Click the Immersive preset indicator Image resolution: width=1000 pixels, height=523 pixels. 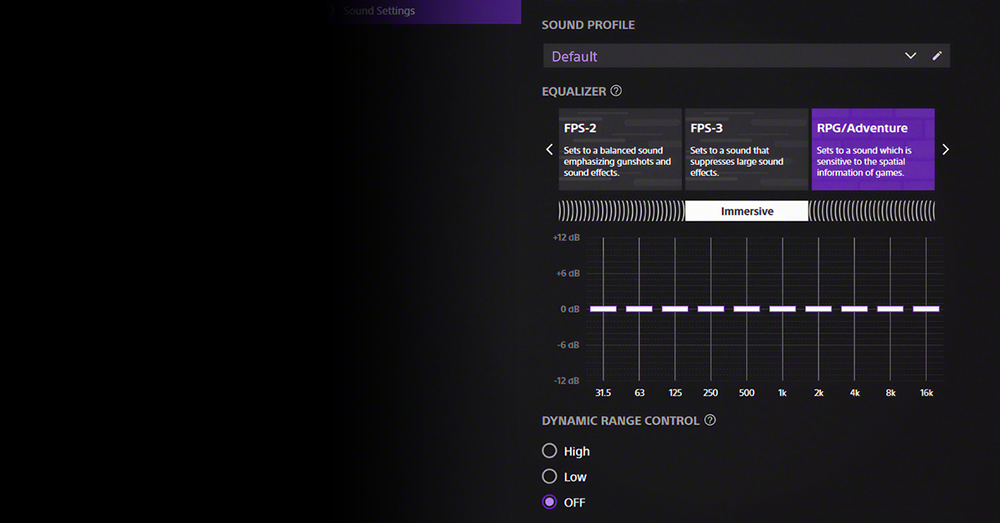746,211
